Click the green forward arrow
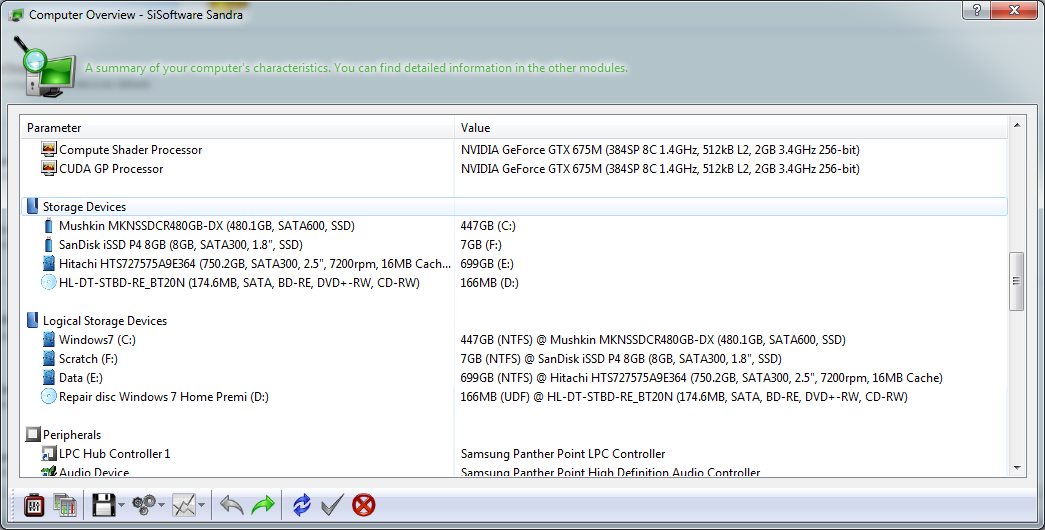The width and height of the screenshot is (1045, 530). pyautogui.click(x=263, y=505)
